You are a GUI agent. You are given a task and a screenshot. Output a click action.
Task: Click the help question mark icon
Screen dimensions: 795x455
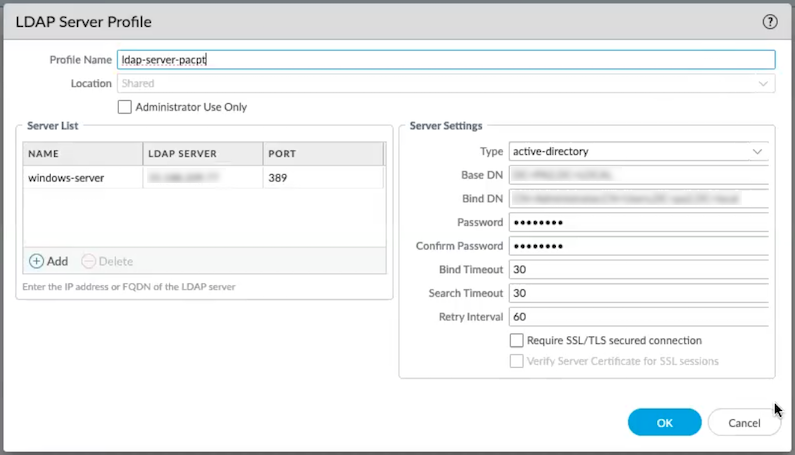(769, 21)
